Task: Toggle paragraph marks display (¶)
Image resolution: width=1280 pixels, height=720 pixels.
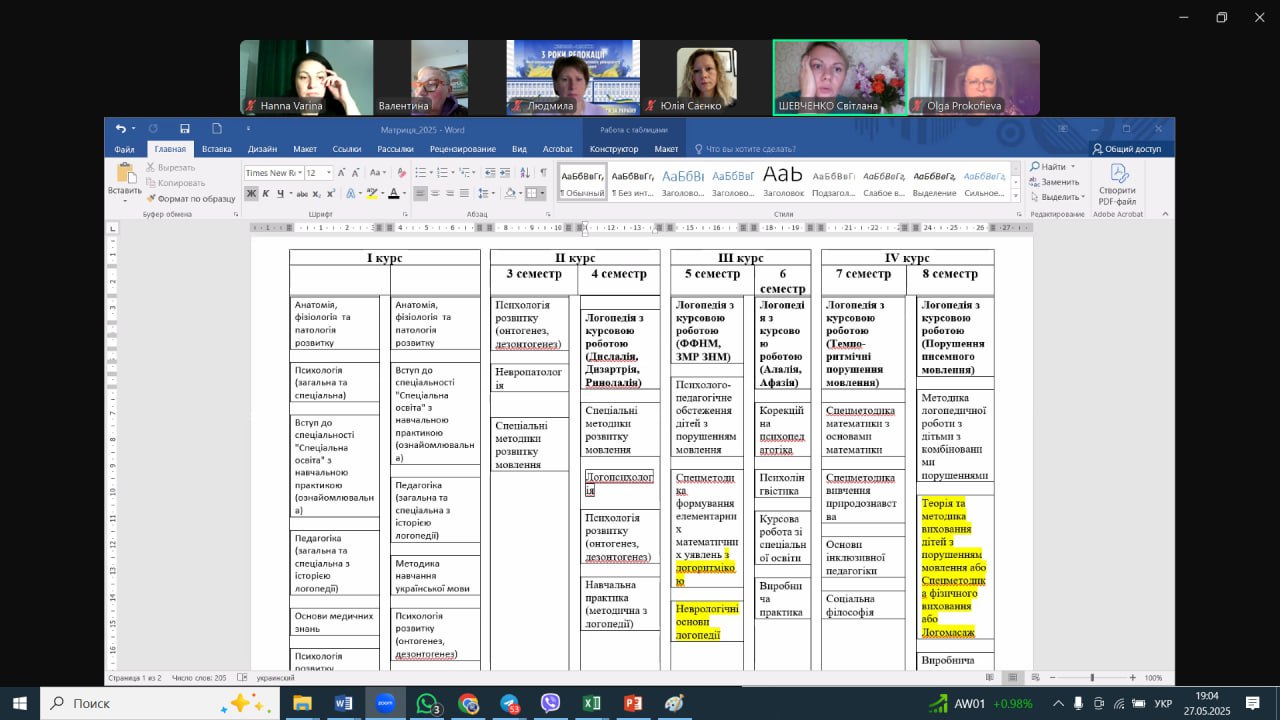Action: pos(543,173)
